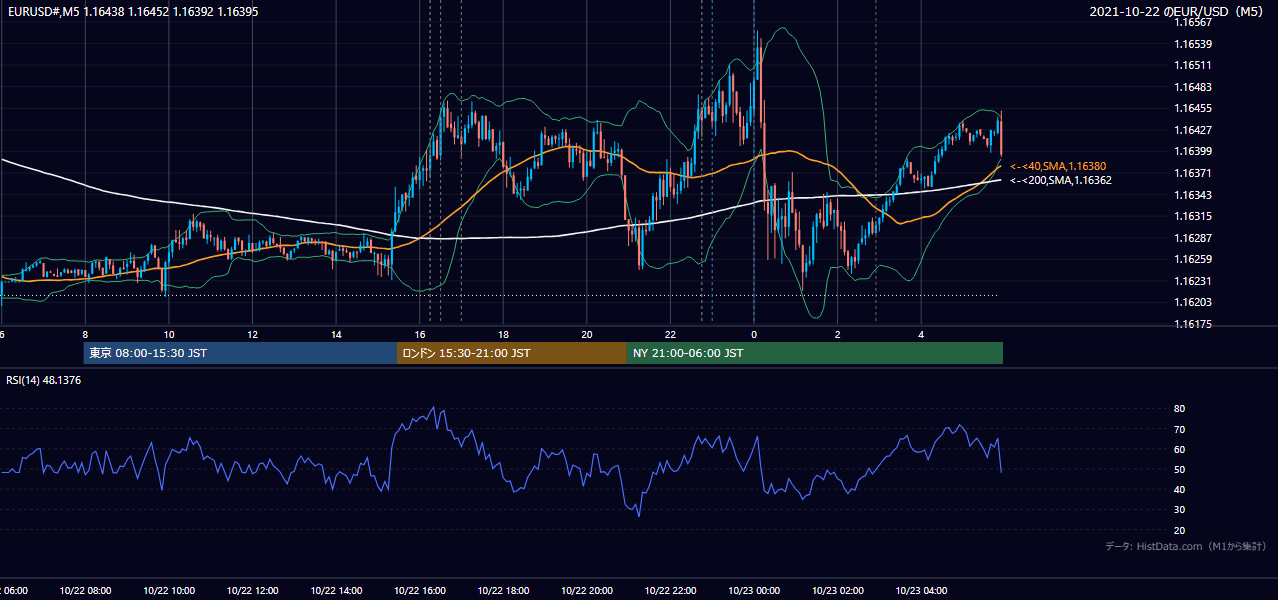The image size is (1278, 600).
Task: Click hour label 8 above session bars
Action: coord(85,334)
